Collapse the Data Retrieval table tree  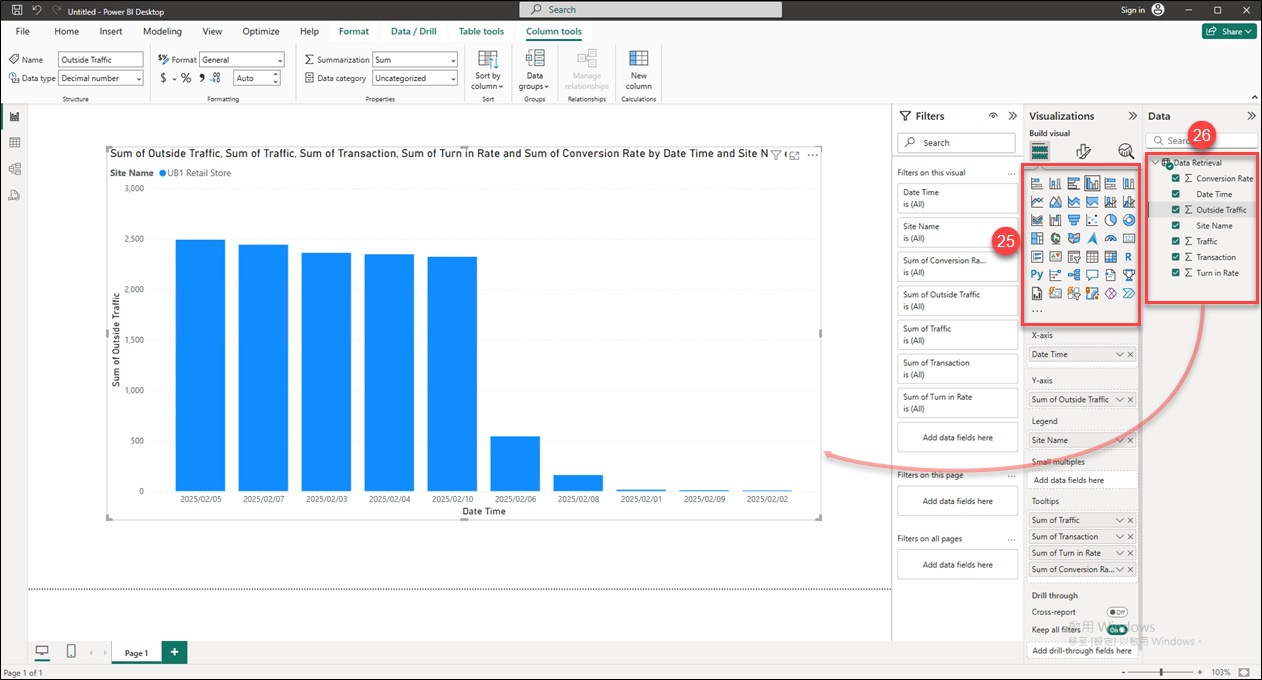pyautogui.click(x=1155, y=163)
